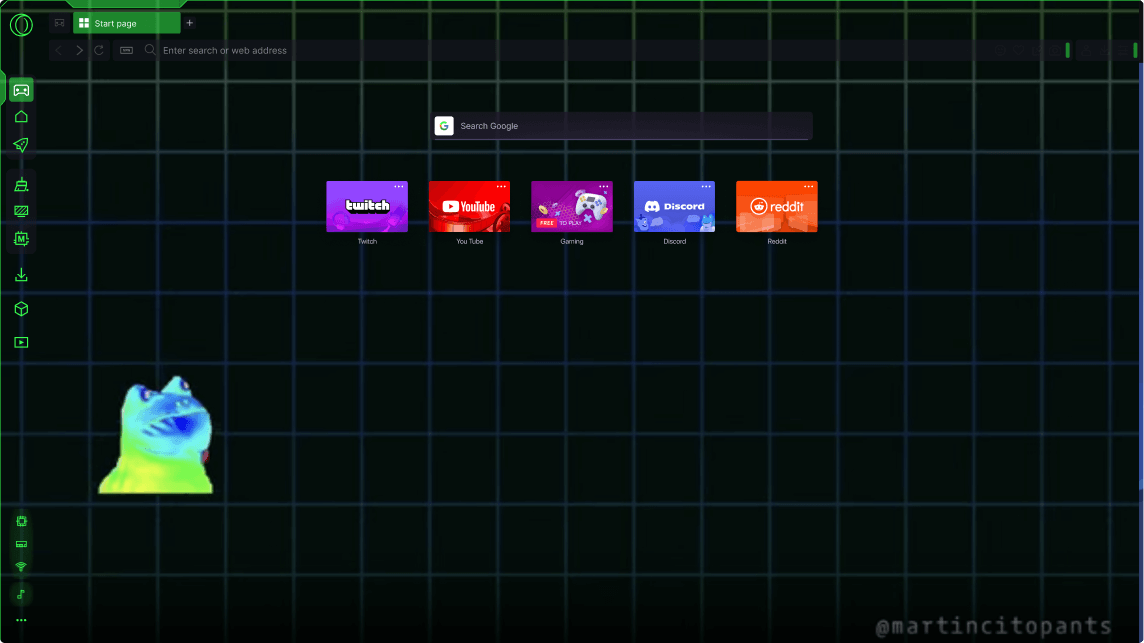Open the toolbar downloads arrow icon

coord(1105,50)
